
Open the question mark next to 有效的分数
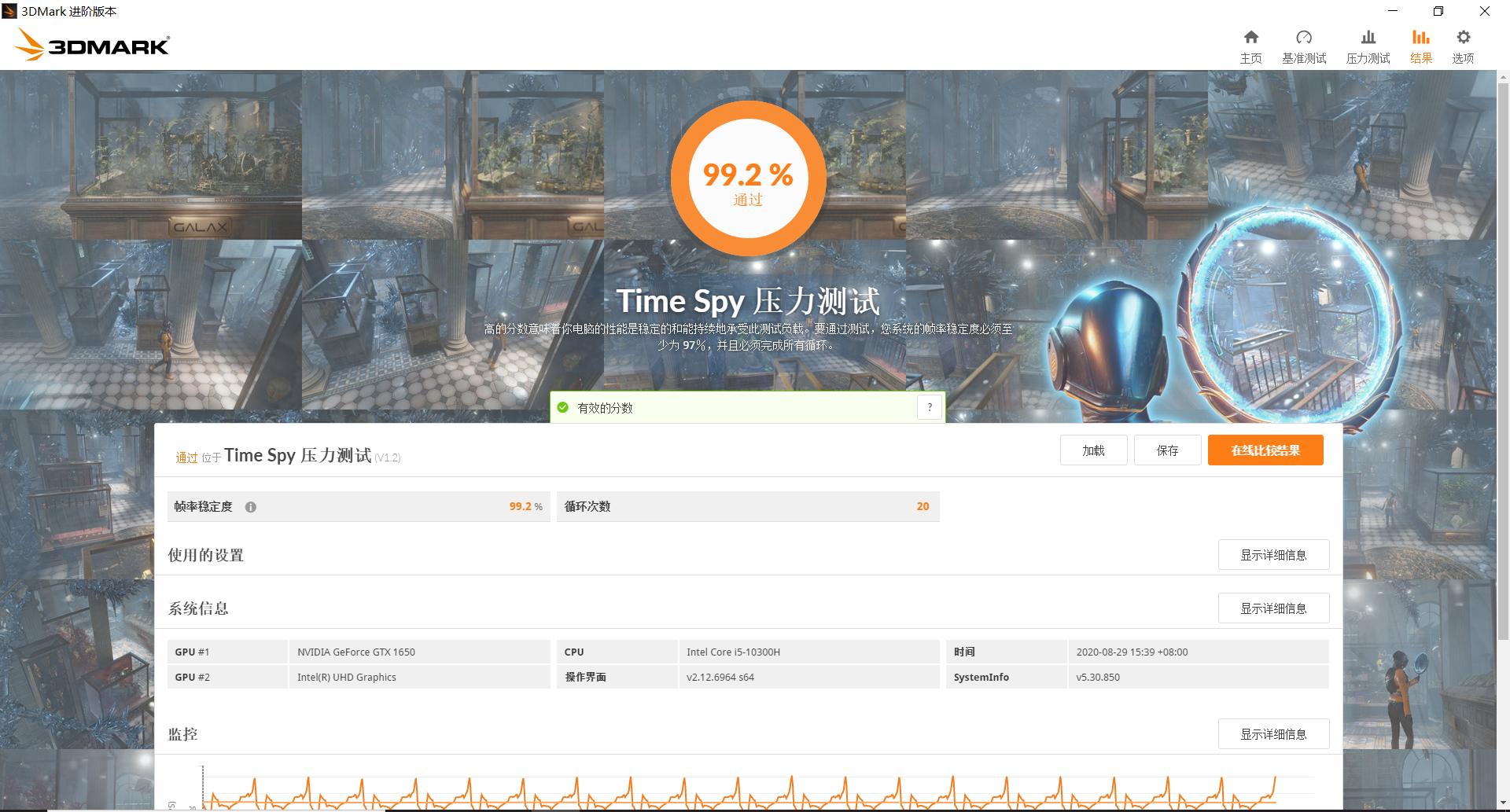coord(930,407)
